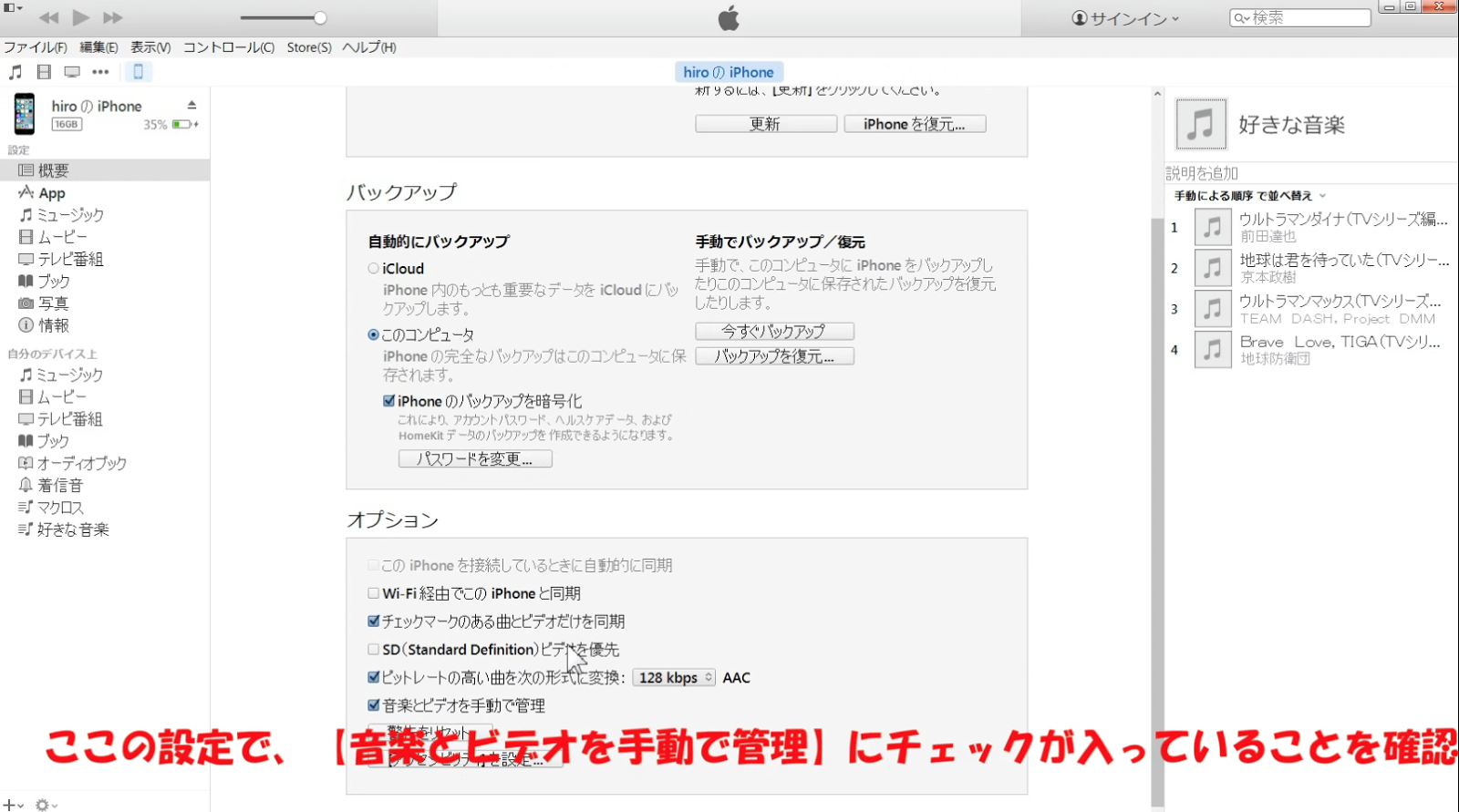Select song ウルトラマンマックス (TVシリーズ)

(1312, 309)
